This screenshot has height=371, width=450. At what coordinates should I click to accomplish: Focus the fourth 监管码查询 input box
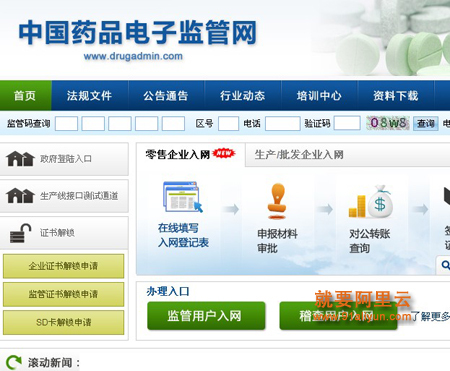pyautogui.click(x=146, y=123)
